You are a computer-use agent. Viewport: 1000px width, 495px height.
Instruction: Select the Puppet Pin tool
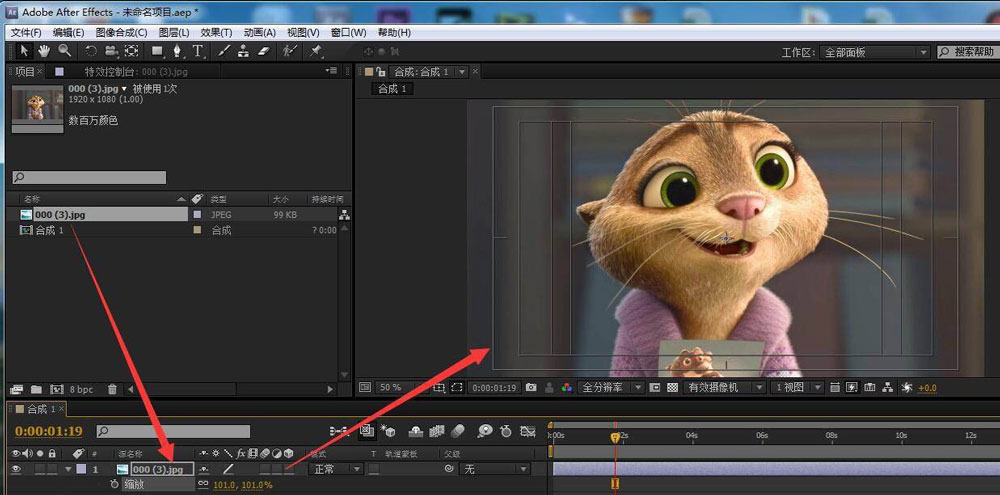pos(316,51)
